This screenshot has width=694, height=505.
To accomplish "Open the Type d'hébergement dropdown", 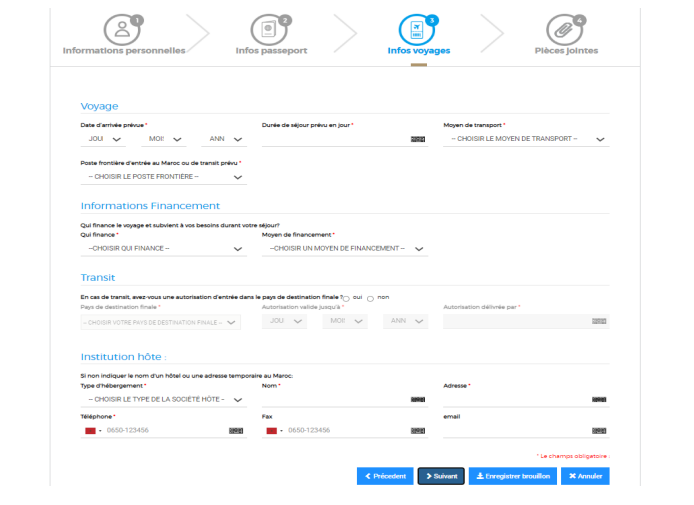I will pos(163,400).
